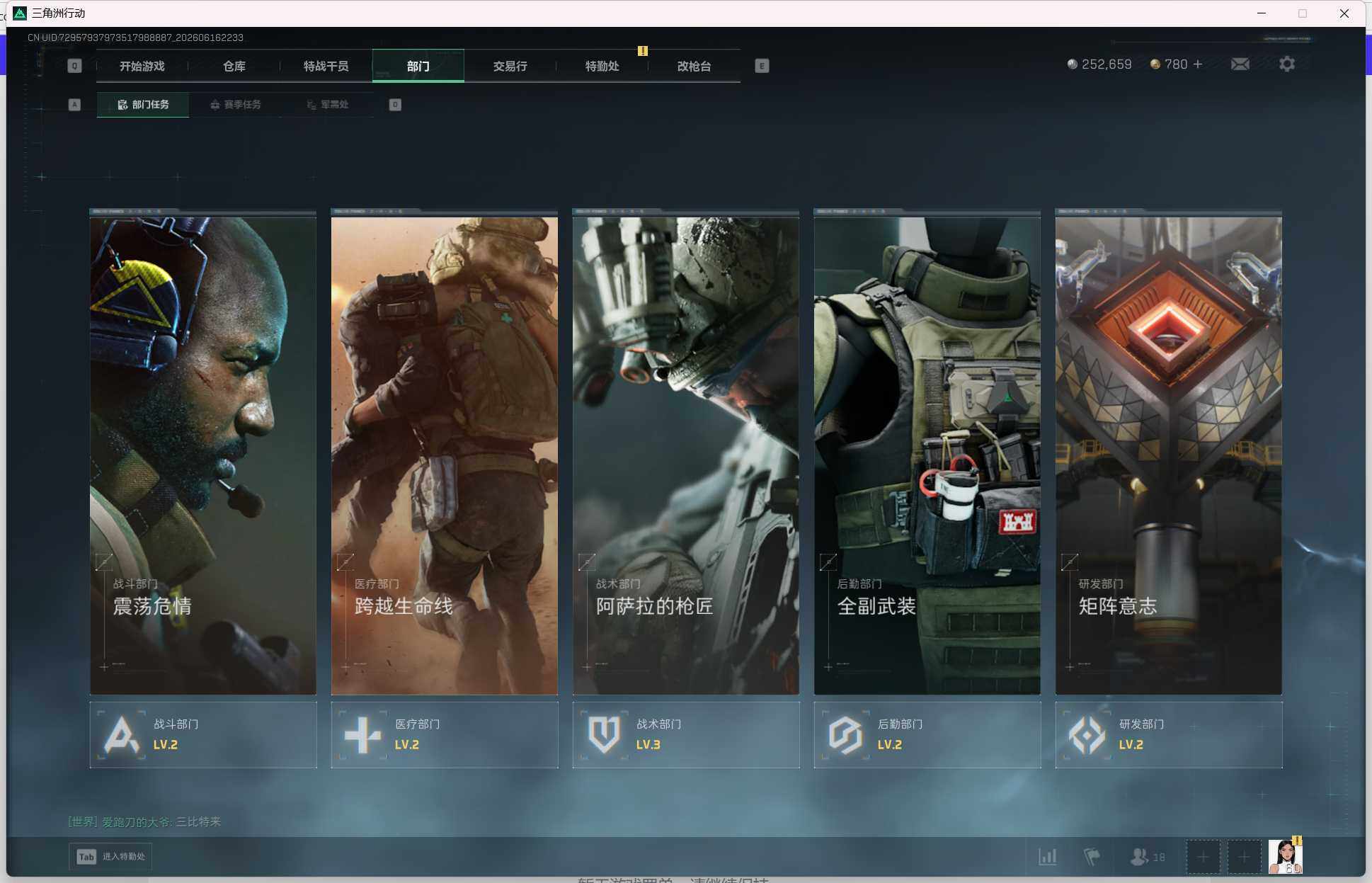Click the 三角洲行动 window title icon
Image resolution: width=1372 pixels, height=883 pixels.
coord(20,13)
